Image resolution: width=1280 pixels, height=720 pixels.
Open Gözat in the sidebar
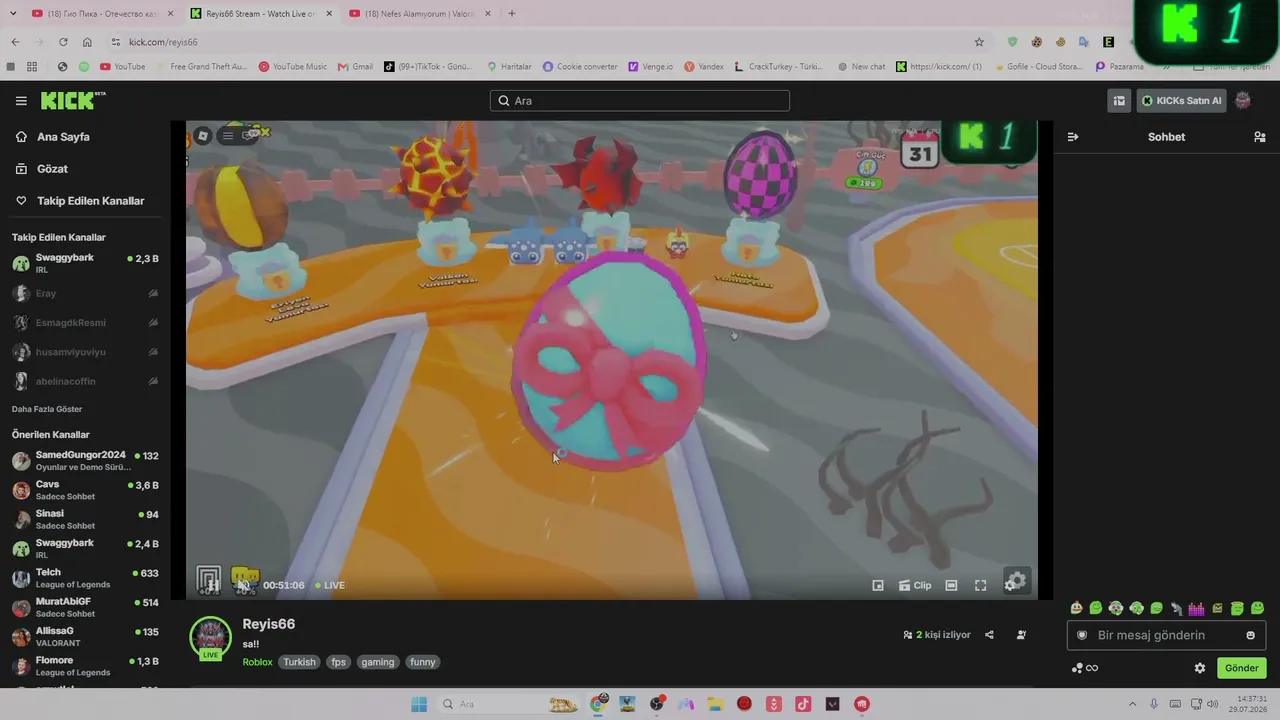52,169
